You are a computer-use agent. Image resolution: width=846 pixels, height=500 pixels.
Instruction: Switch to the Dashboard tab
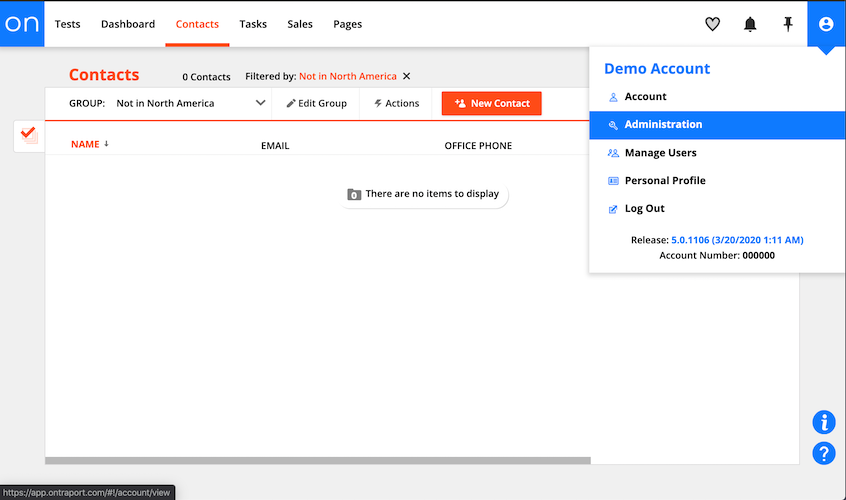click(x=128, y=24)
